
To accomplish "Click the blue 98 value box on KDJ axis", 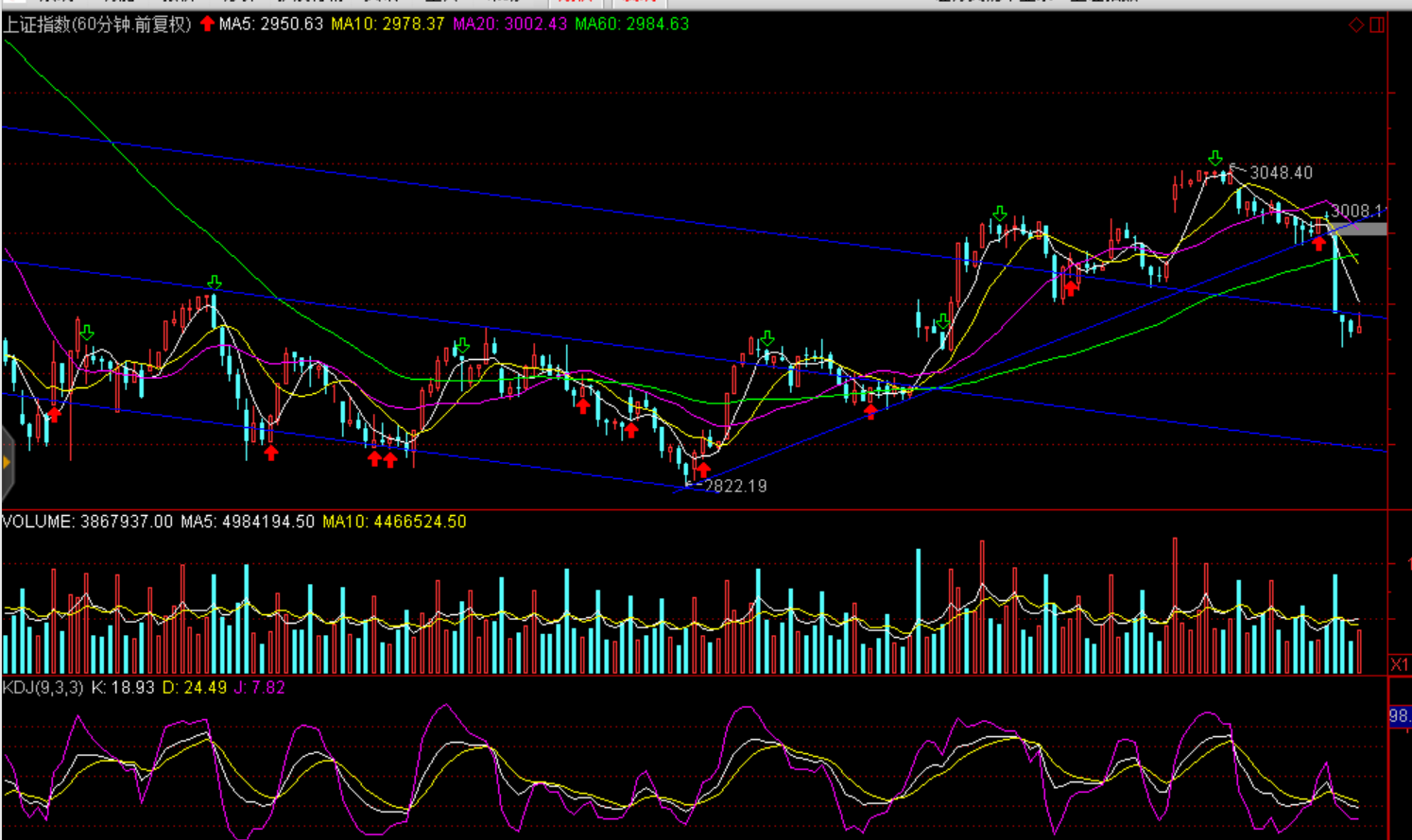I will click(x=1399, y=716).
